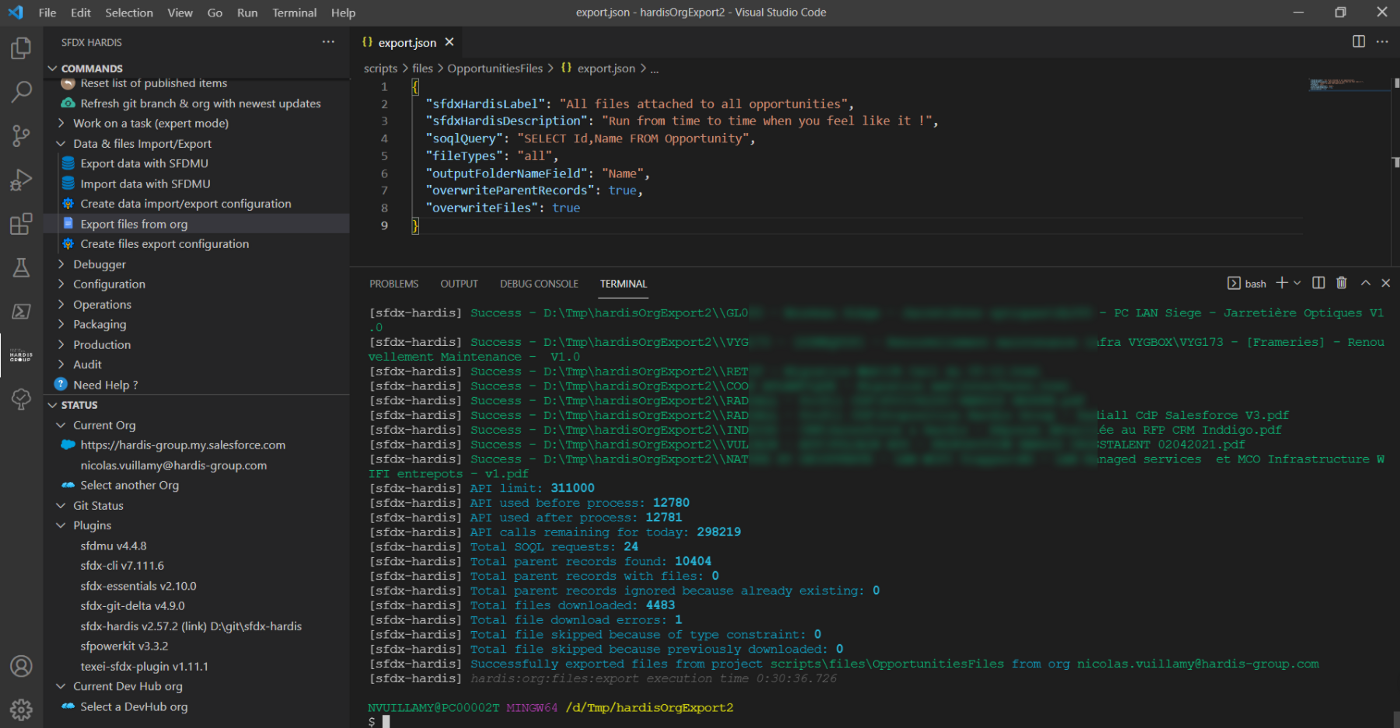Maximize the terminal panel size

pyautogui.click(x=1365, y=284)
